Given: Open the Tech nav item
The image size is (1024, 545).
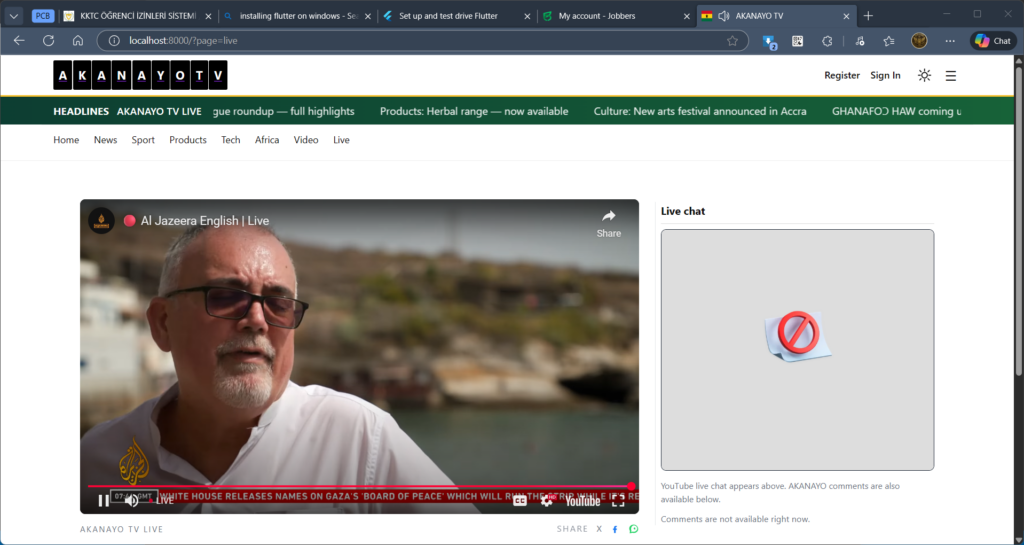Looking at the screenshot, I should pyautogui.click(x=231, y=140).
